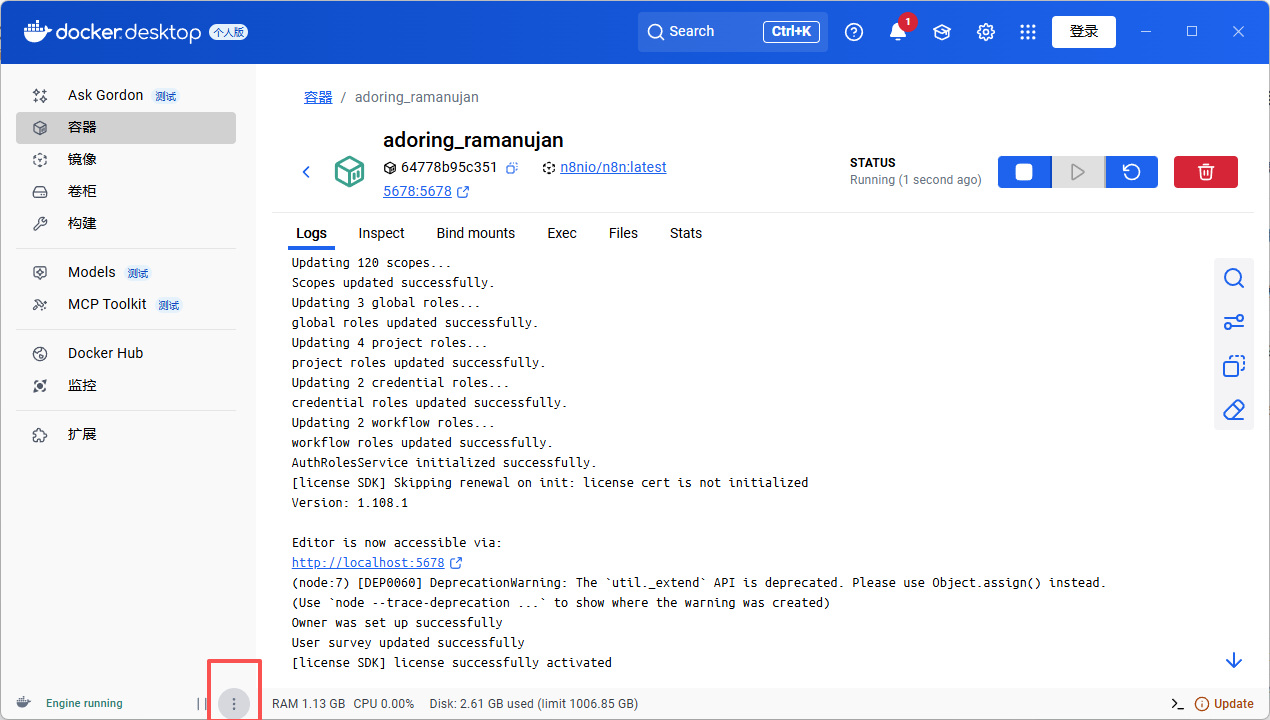Click the CPU 0.00% readout
The width and height of the screenshot is (1270, 720).
pos(384,704)
